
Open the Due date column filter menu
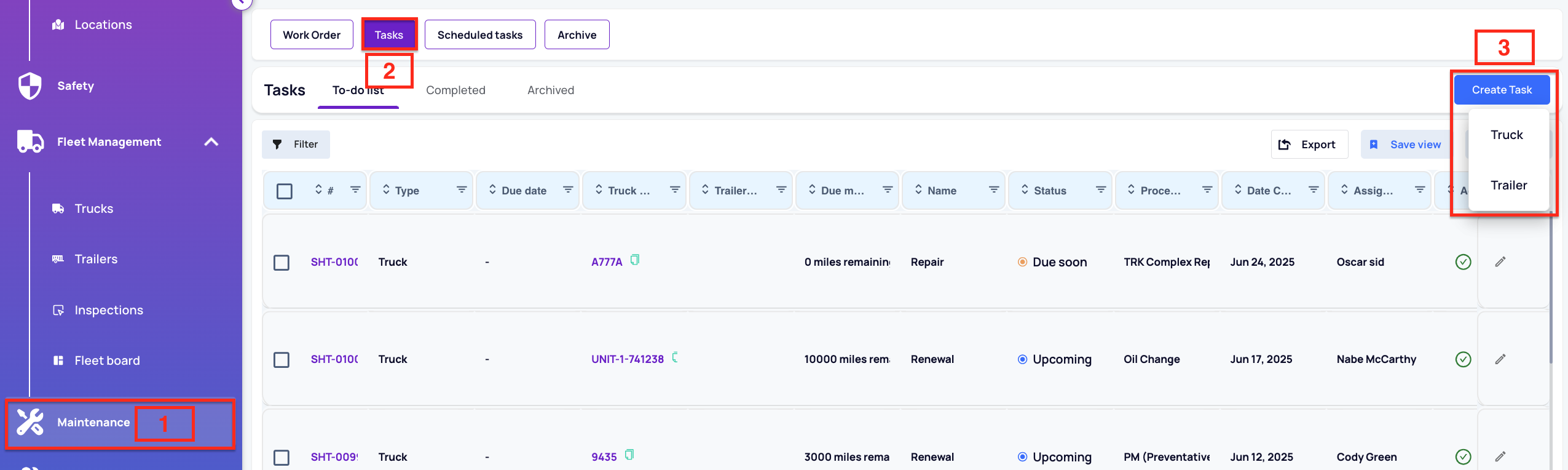point(568,189)
